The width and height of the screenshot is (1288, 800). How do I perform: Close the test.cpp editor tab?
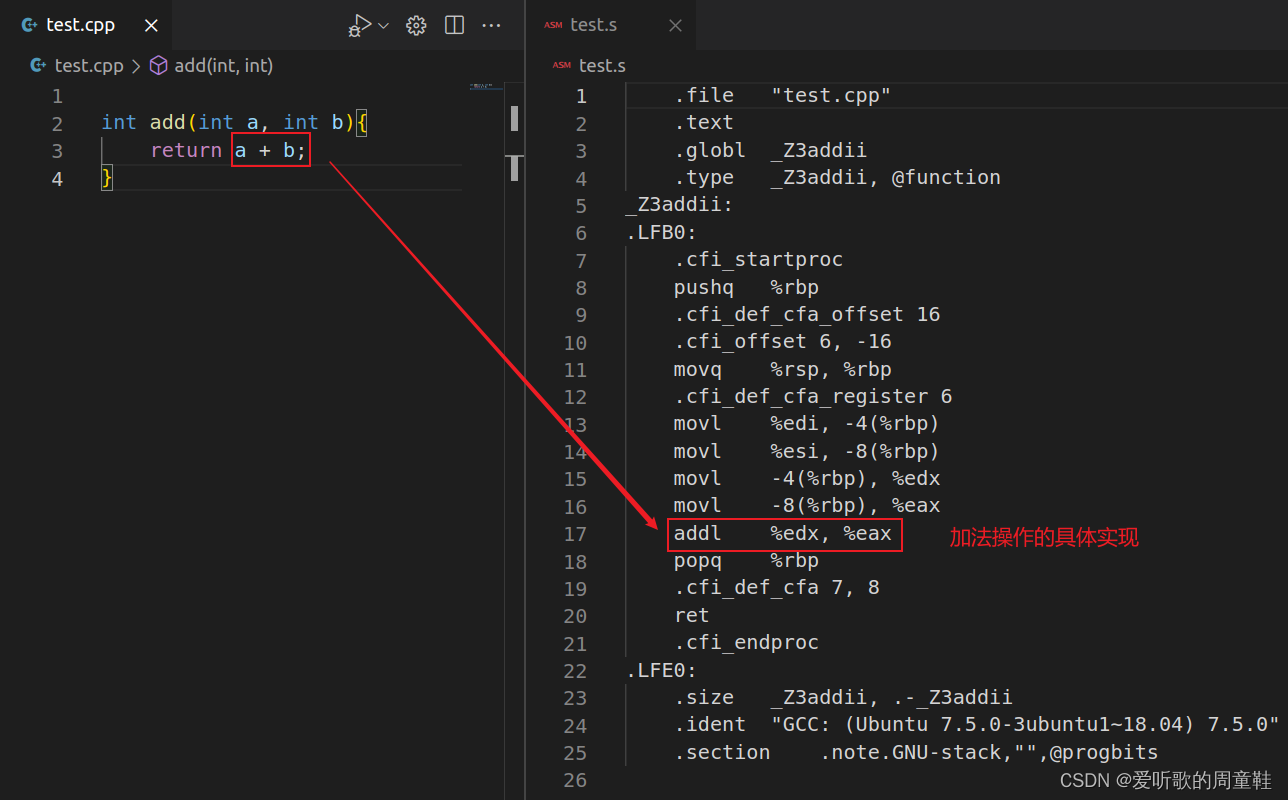point(150,26)
